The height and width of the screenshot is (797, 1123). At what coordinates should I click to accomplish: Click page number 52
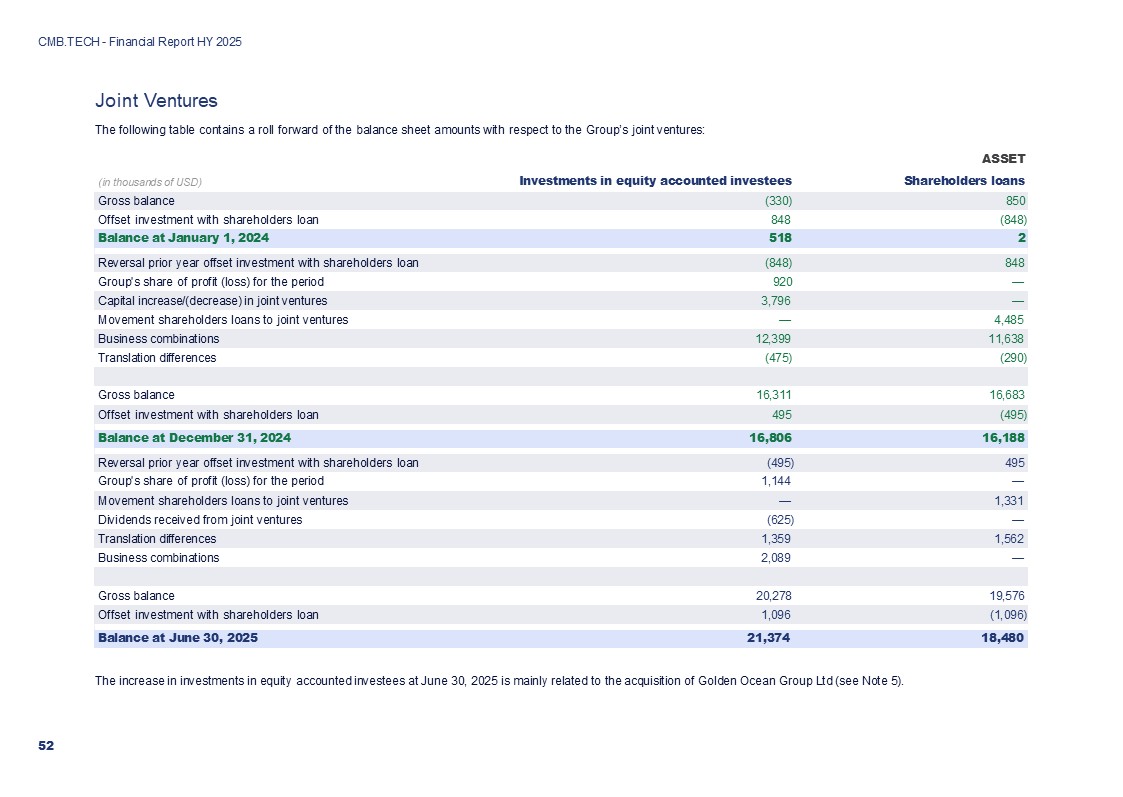(46, 745)
